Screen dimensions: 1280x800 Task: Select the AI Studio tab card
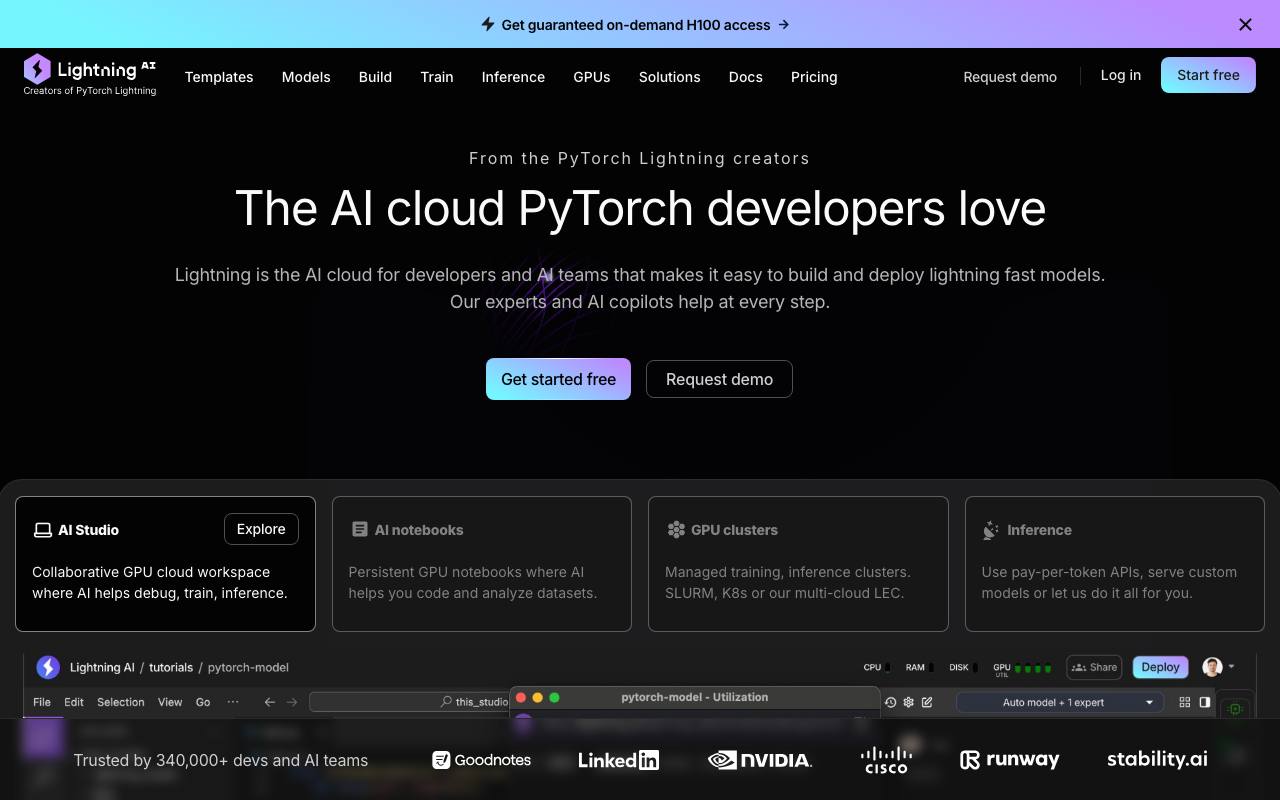(x=165, y=564)
